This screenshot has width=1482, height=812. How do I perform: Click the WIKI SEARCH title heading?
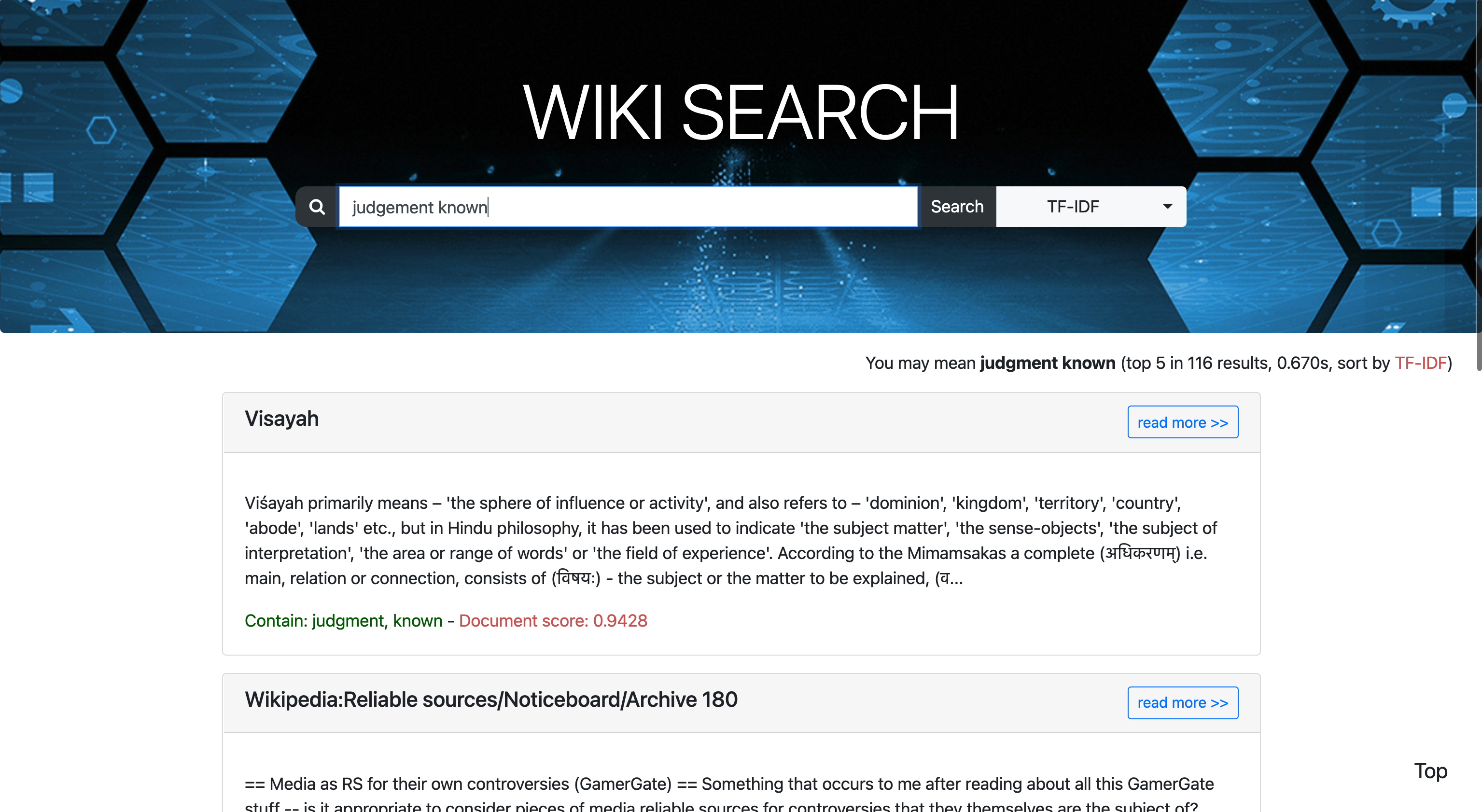point(741,112)
